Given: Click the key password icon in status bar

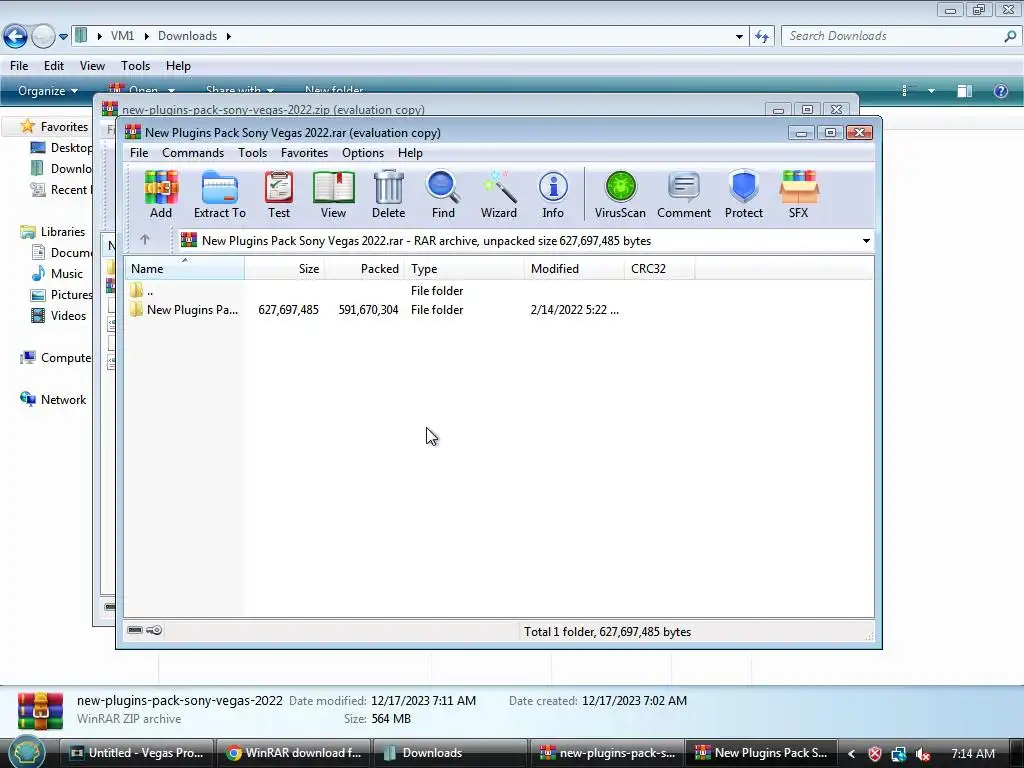Looking at the screenshot, I should 154,630.
